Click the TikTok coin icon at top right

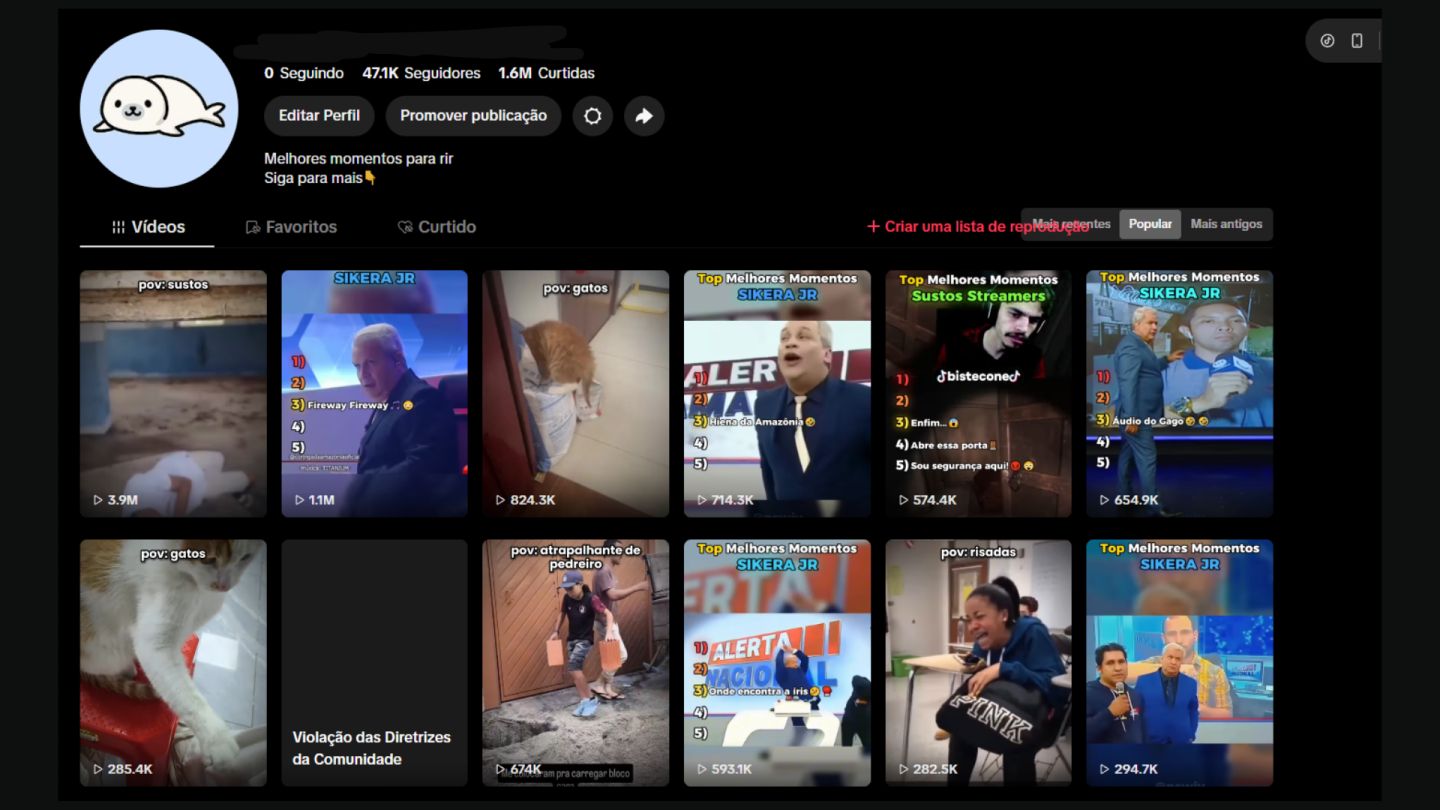click(x=1328, y=41)
